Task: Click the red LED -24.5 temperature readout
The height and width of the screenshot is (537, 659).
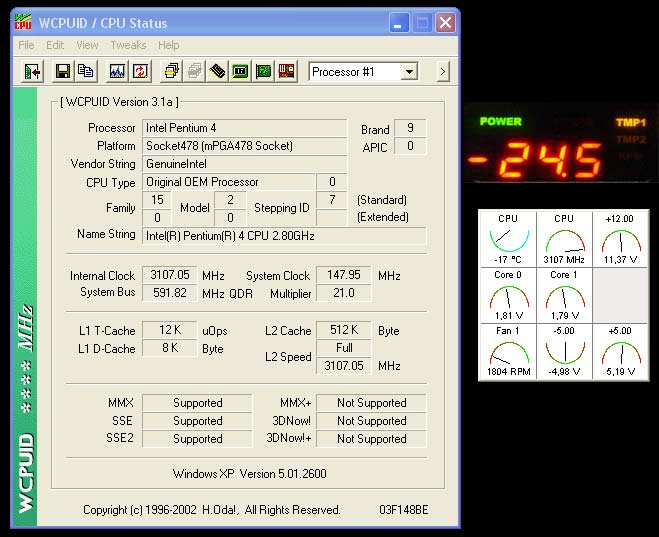Action: pos(535,159)
